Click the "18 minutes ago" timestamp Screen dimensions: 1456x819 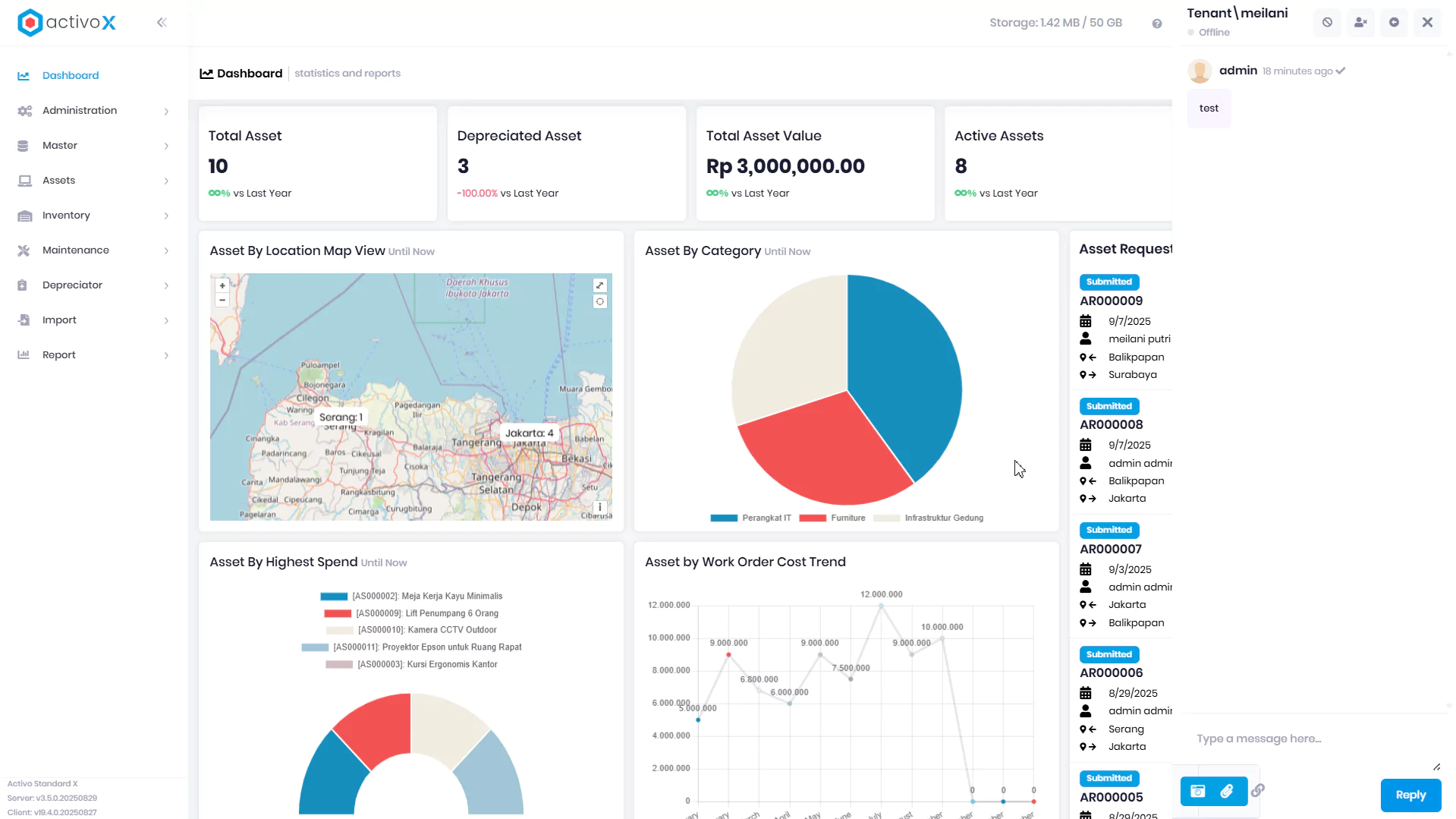pyautogui.click(x=1297, y=71)
